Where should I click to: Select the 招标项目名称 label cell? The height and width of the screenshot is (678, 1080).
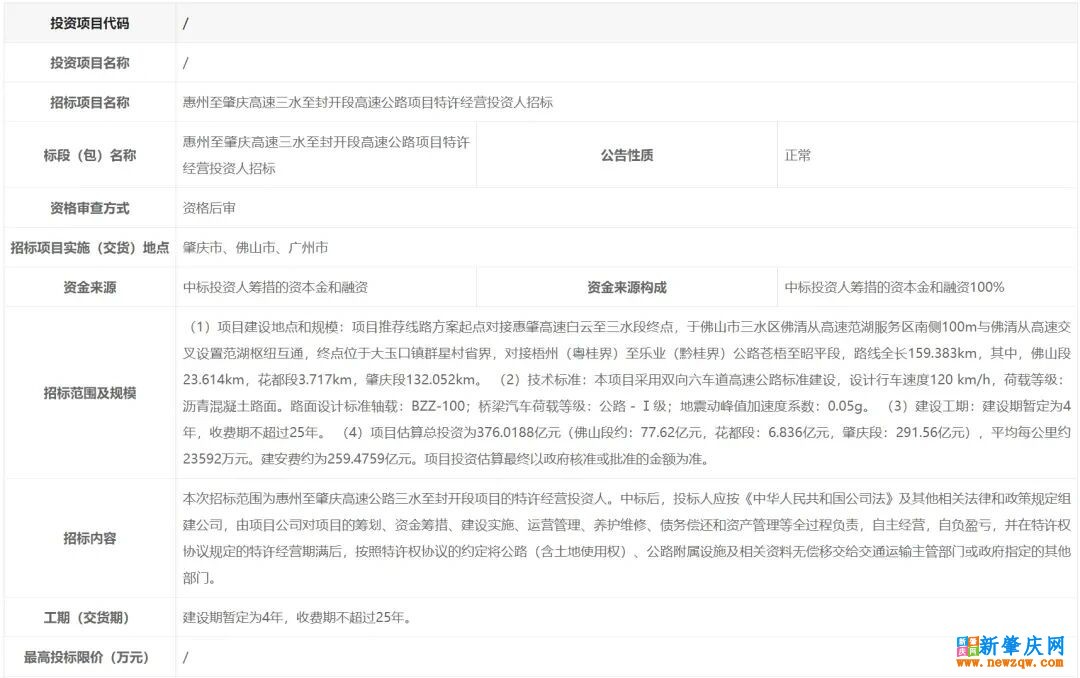coord(89,102)
